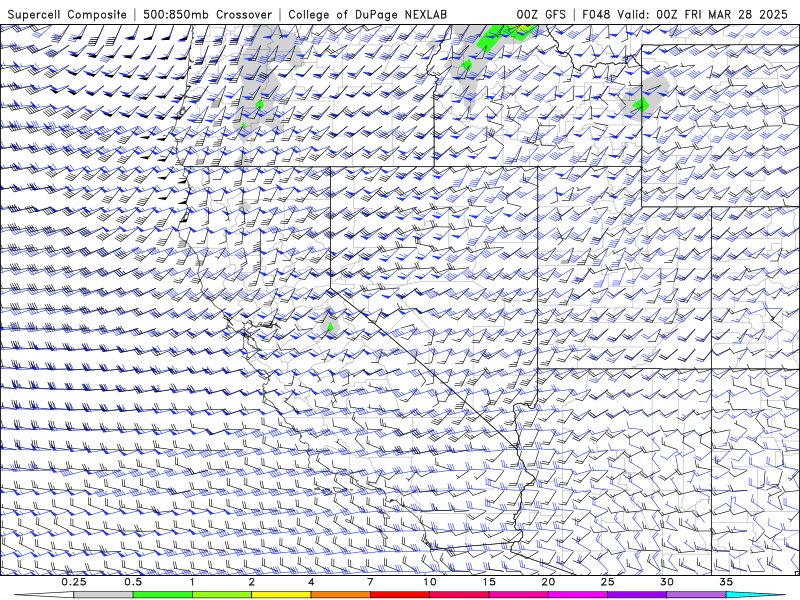Click the bright green 0.5–1 legend swatch
Image resolution: width=800 pixels, height=600 pixels.
click(162, 595)
